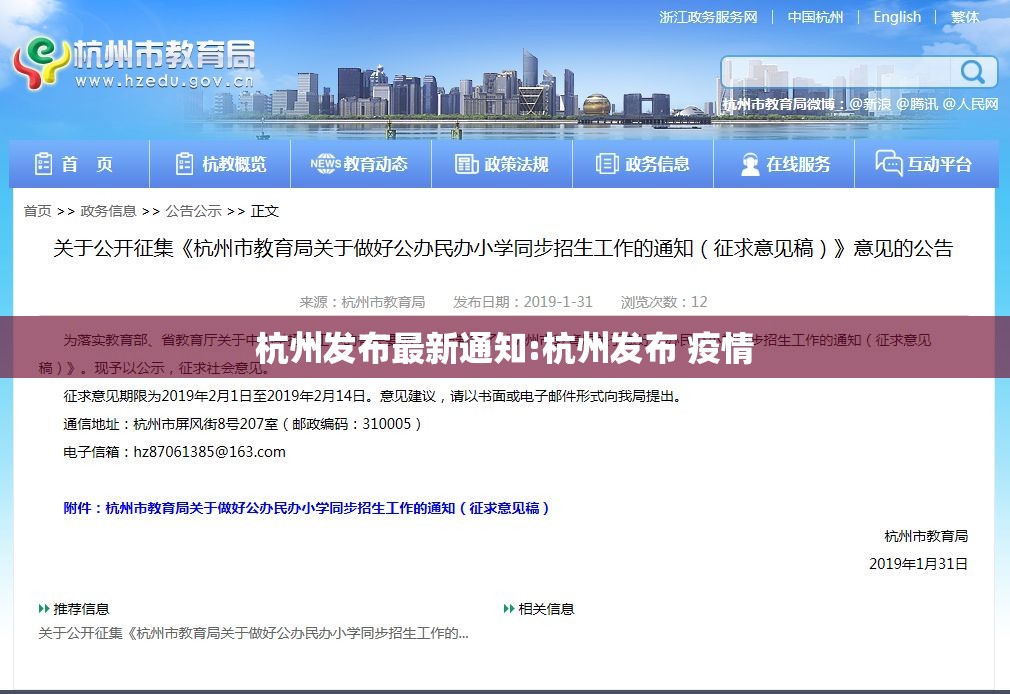1010x694 pixels.
Task: Open the @新浪 Weibo link
Action: pyautogui.click(x=870, y=104)
